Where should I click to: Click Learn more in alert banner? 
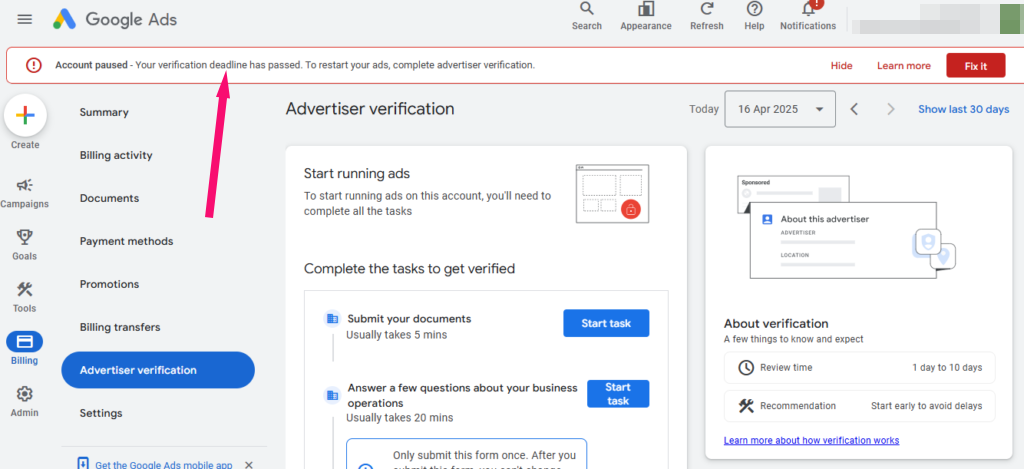(903, 65)
